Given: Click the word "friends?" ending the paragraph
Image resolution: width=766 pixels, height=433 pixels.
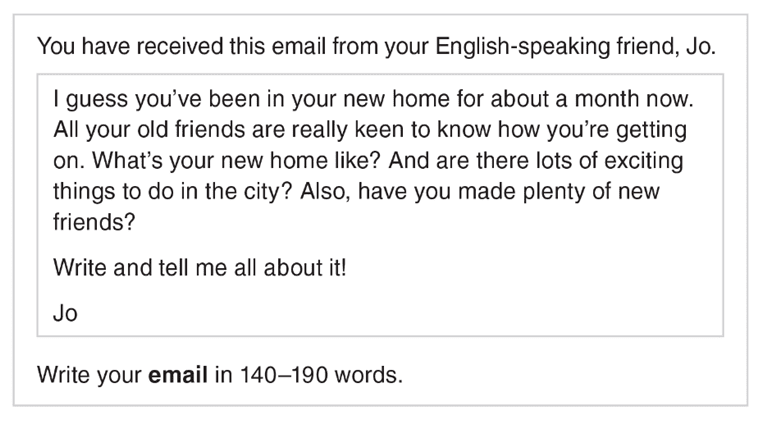Looking at the screenshot, I should tap(93, 222).
